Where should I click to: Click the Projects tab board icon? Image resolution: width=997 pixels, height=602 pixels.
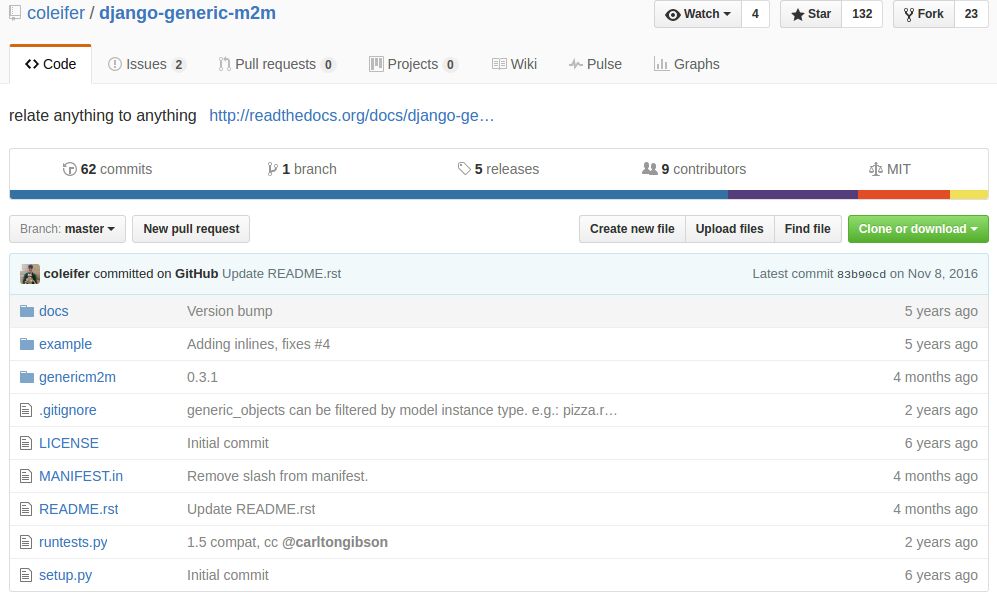[376, 64]
